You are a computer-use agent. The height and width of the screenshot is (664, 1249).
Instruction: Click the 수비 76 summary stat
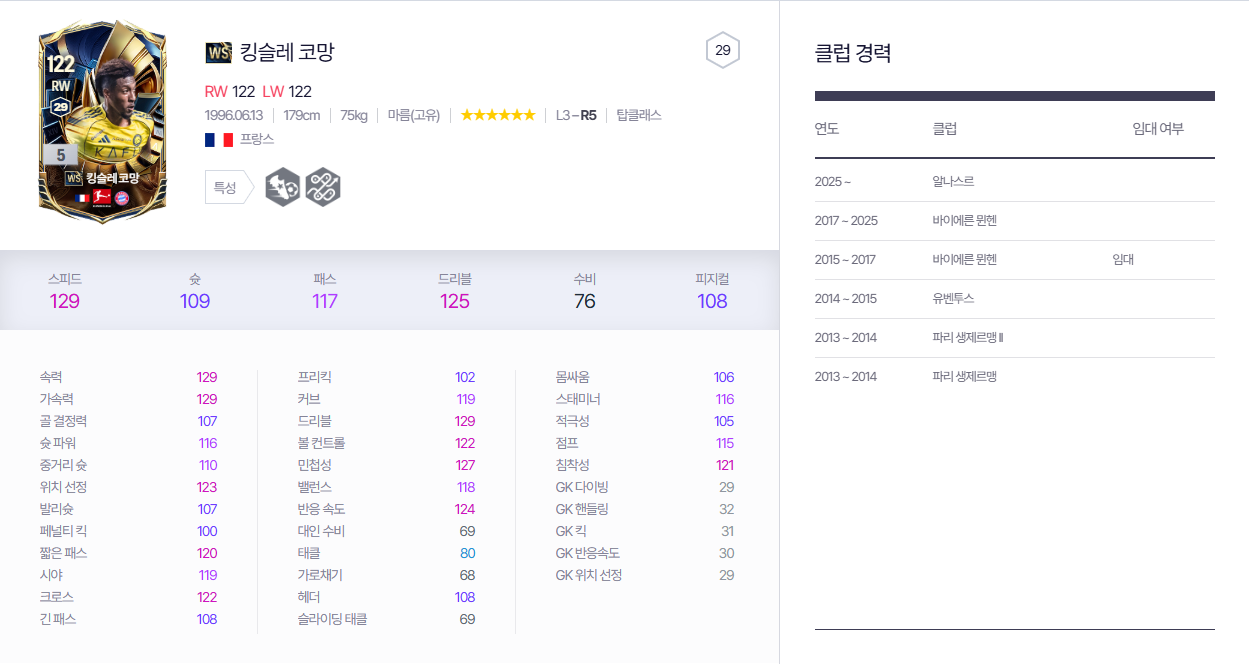coord(585,291)
